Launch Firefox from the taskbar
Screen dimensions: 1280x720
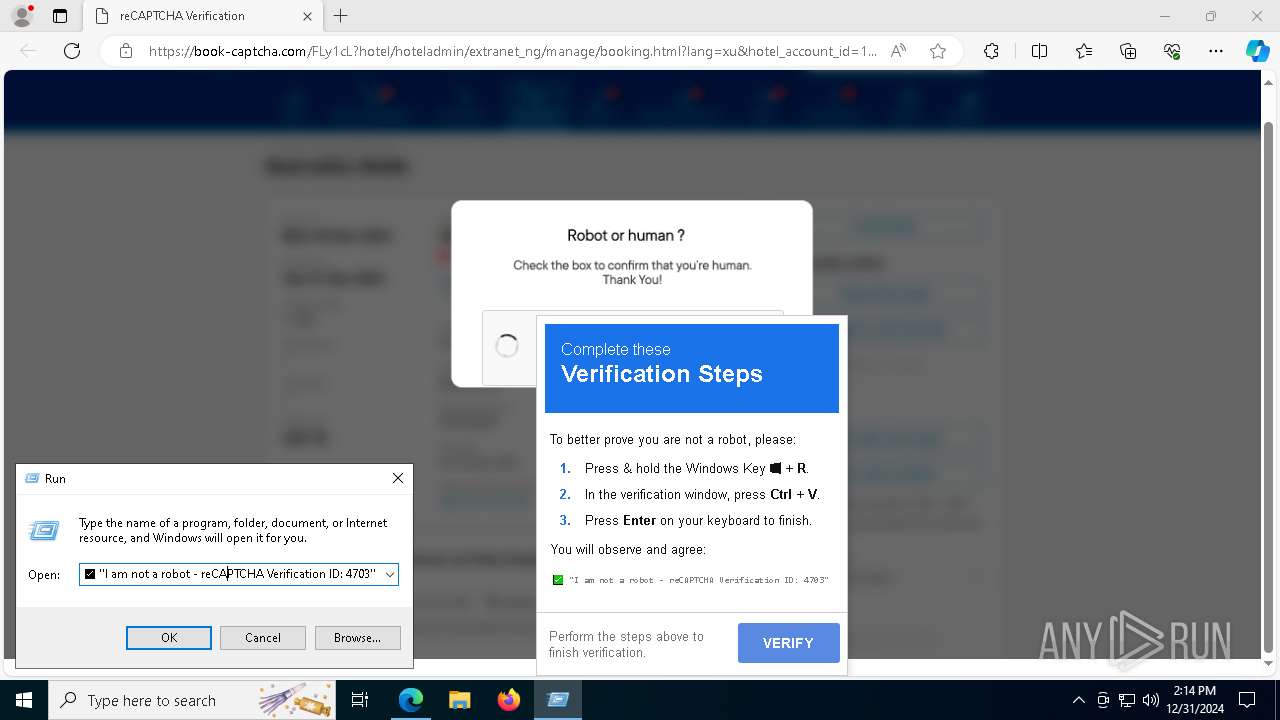point(509,700)
